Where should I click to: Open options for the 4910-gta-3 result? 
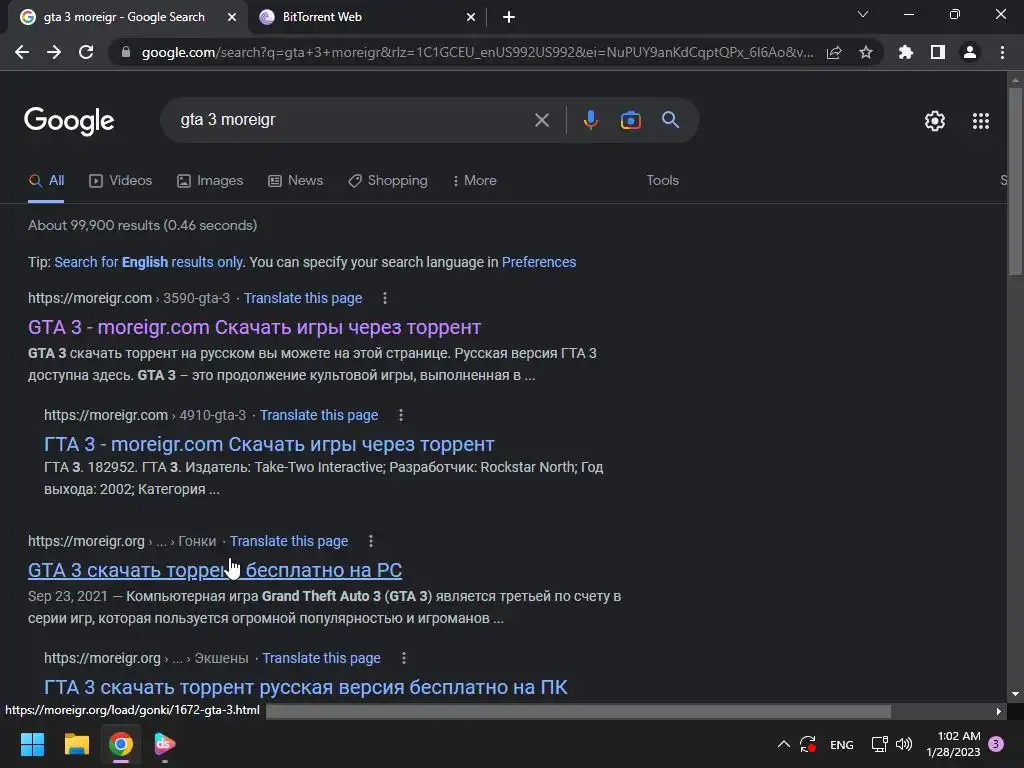point(401,415)
